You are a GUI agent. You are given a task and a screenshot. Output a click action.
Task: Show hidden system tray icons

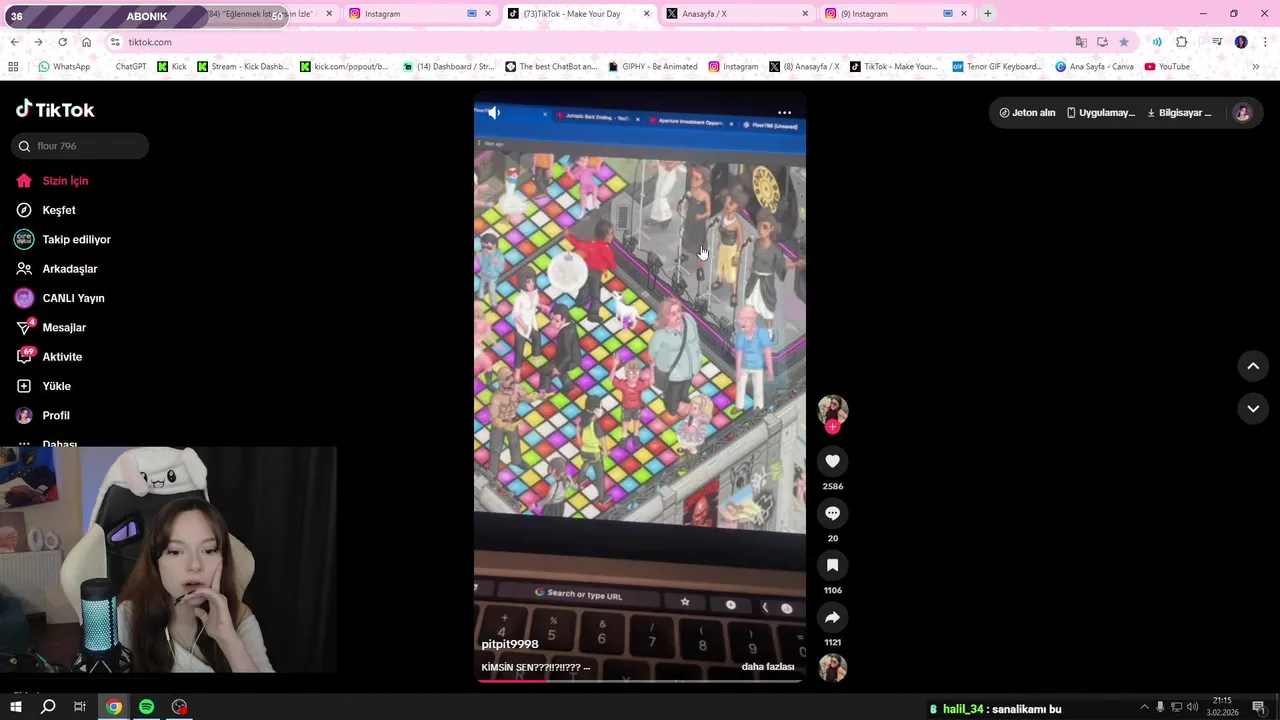[1145, 707]
